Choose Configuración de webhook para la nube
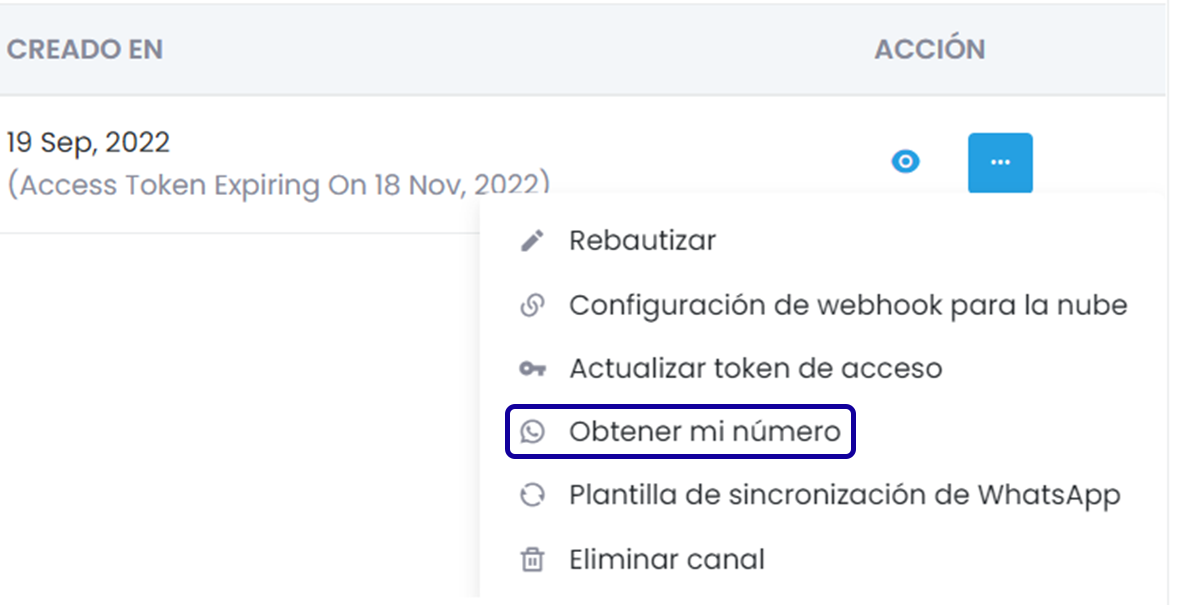 848,305
